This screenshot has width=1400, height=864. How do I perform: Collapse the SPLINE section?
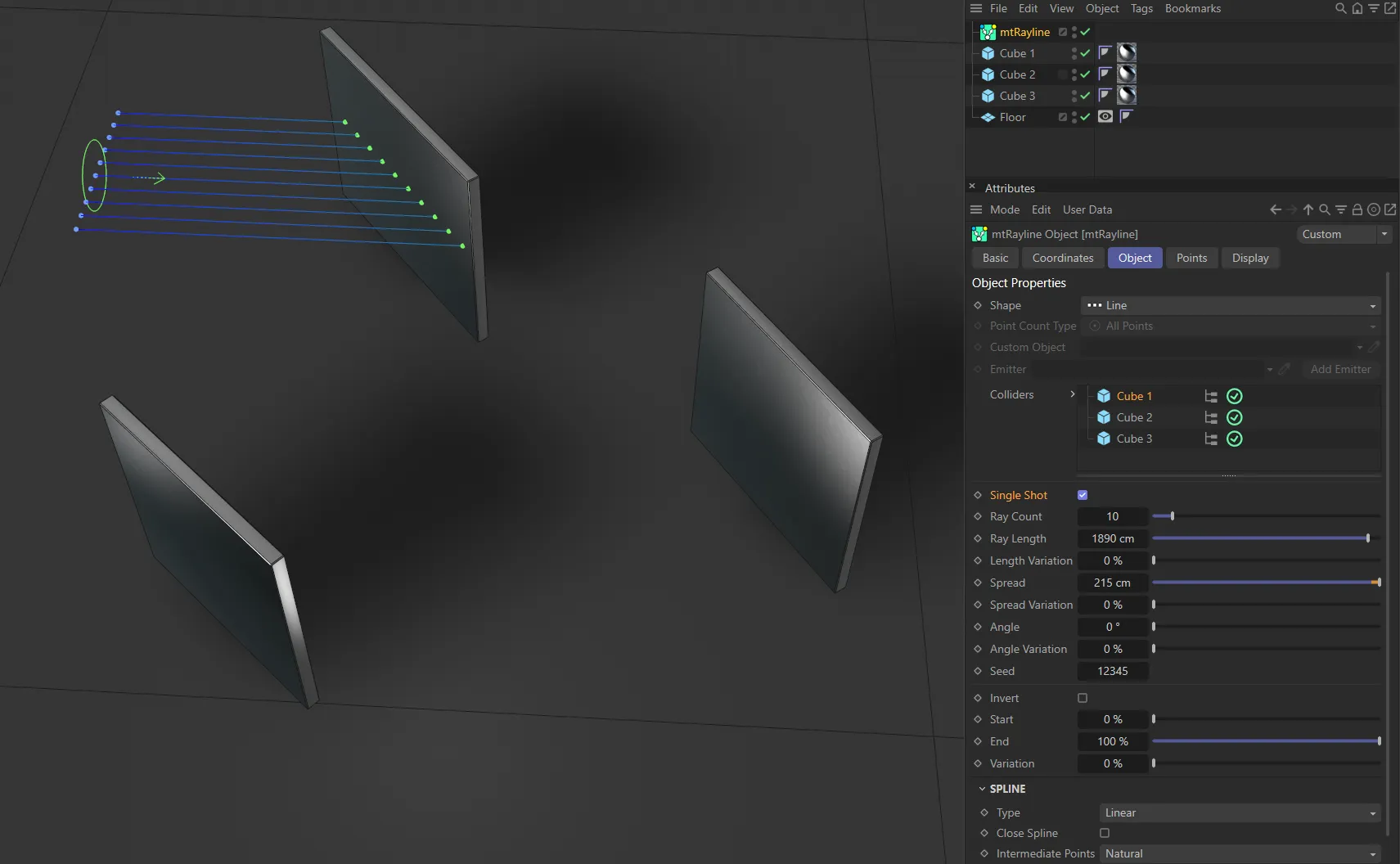click(982, 789)
